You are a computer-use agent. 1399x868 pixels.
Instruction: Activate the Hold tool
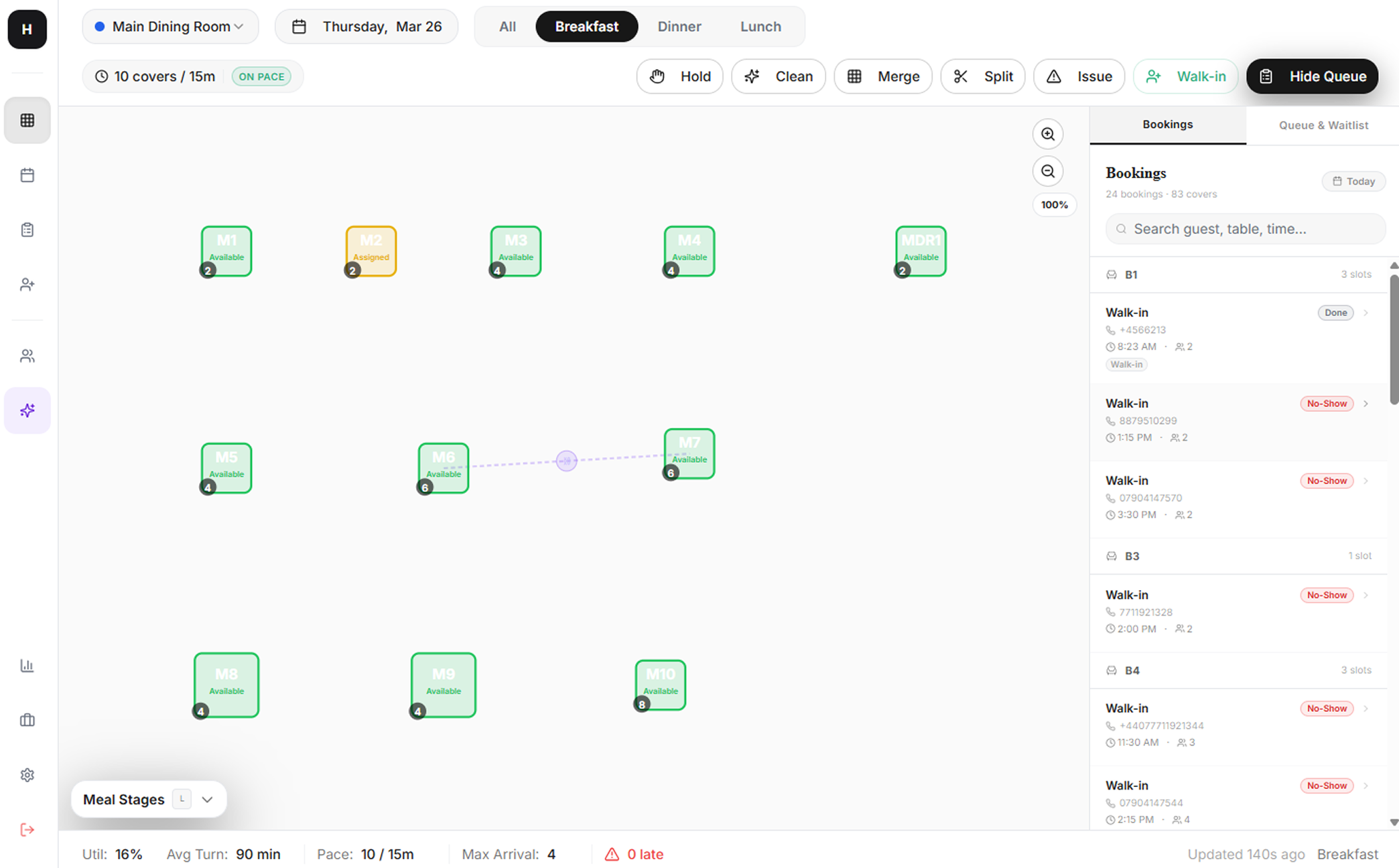pyautogui.click(x=679, y=76)
